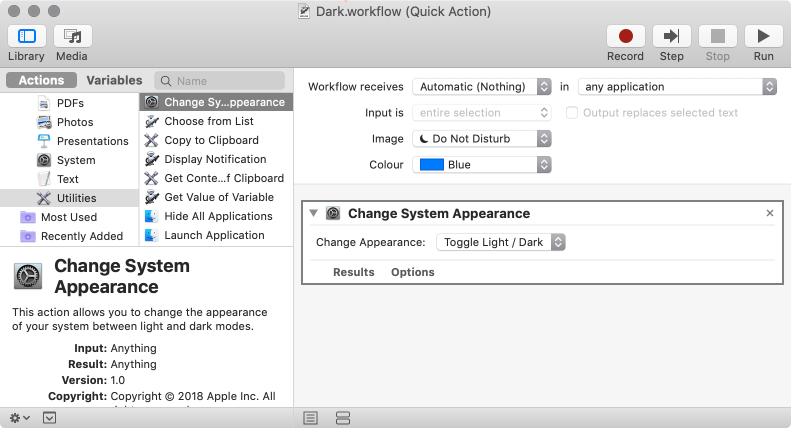Open the Options tab of the action

tap(413, 272)
